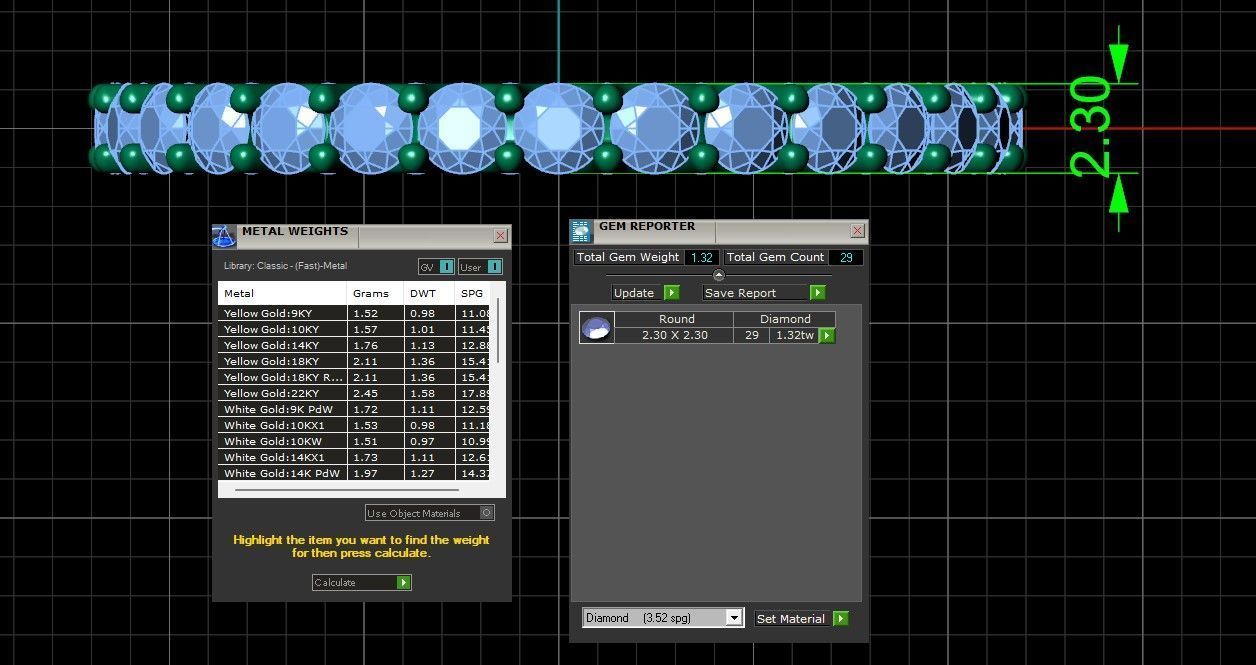
Task: Click the Diamond column header in Gem Reporter
Action: [785, 319]
